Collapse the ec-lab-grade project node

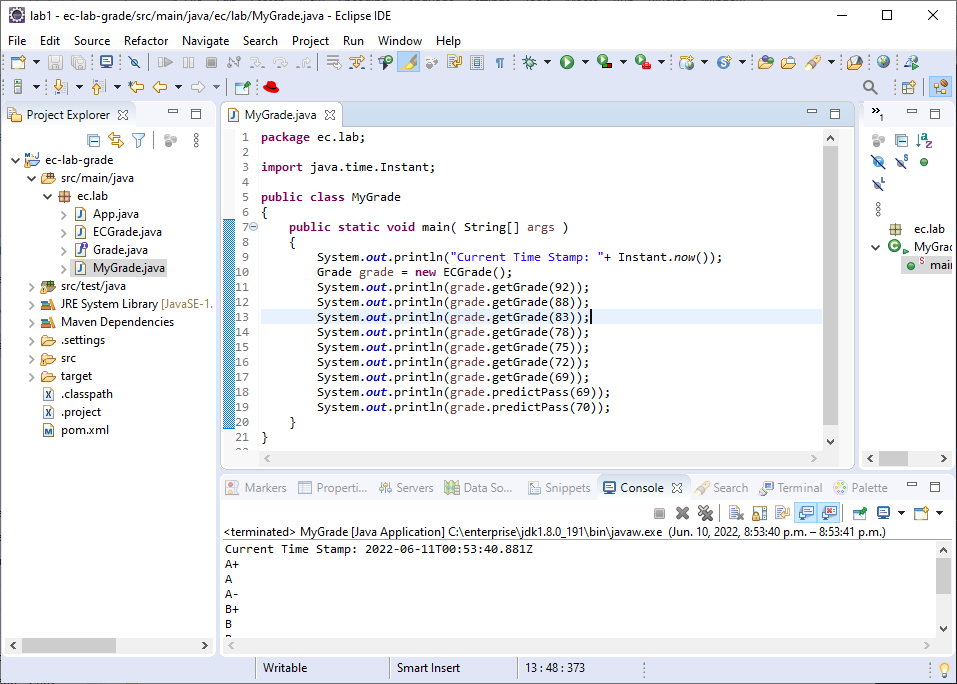click(x=15, y=160)
